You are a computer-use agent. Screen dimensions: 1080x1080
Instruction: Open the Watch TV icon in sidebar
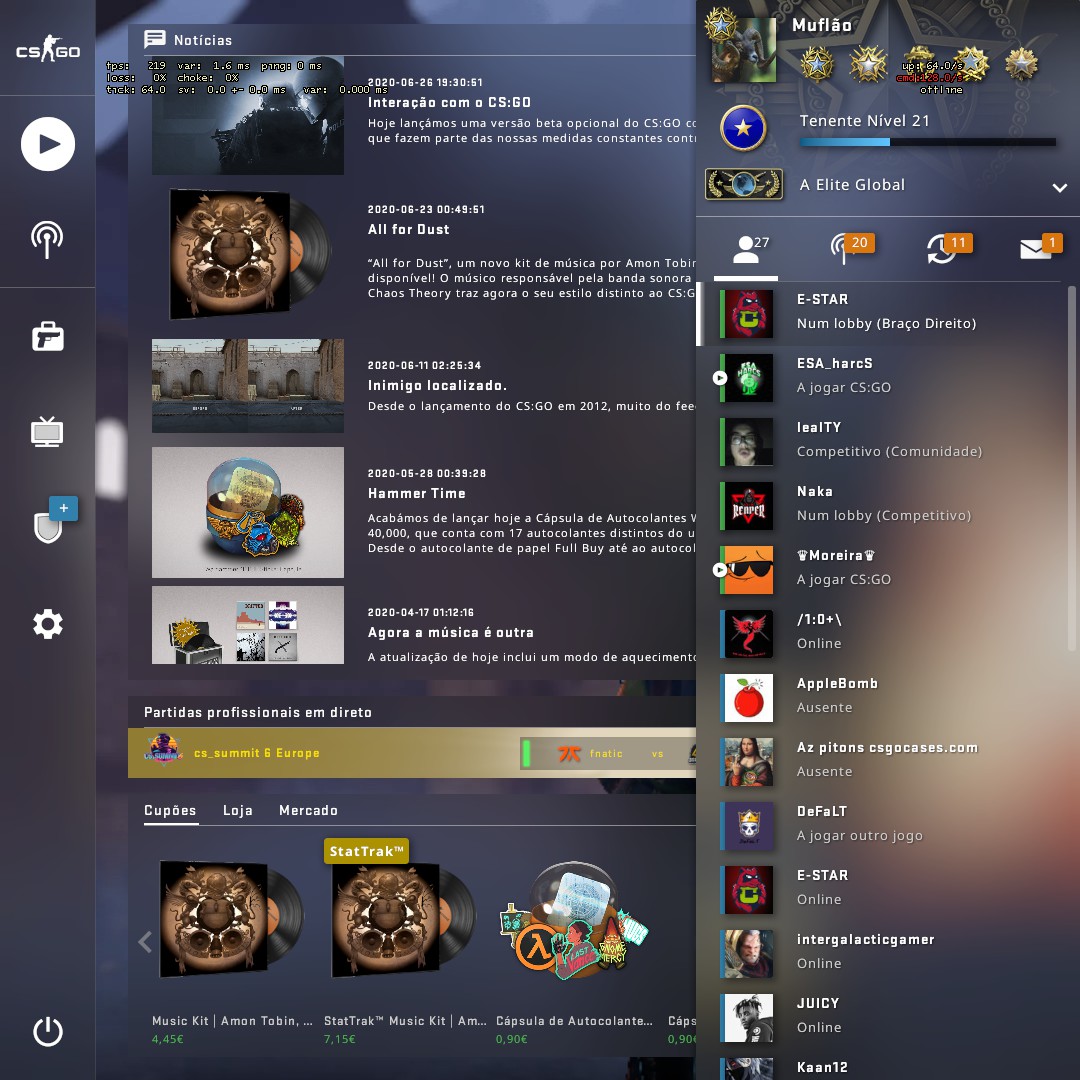pyautogui.click(x=48, y=432)
